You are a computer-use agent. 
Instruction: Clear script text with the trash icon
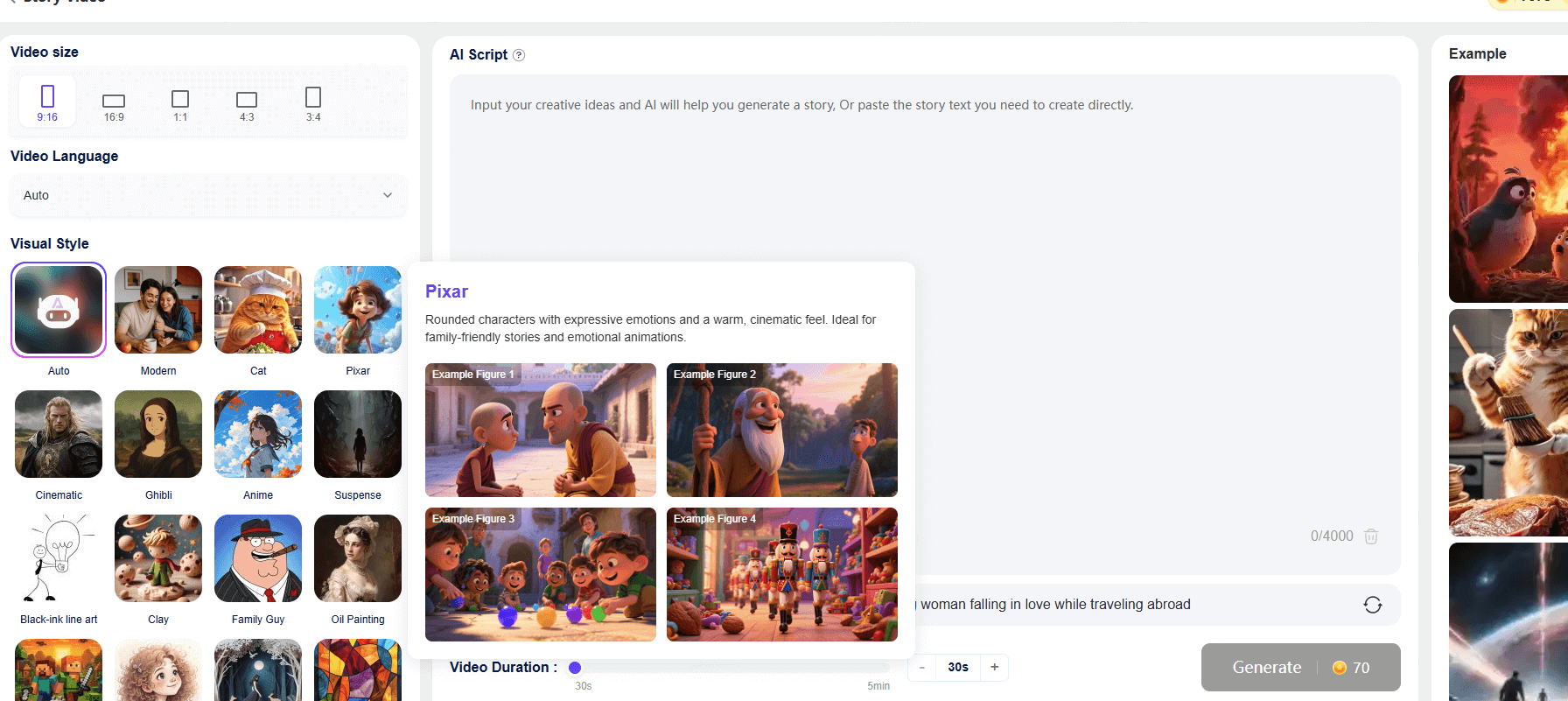click(1371, 536)
